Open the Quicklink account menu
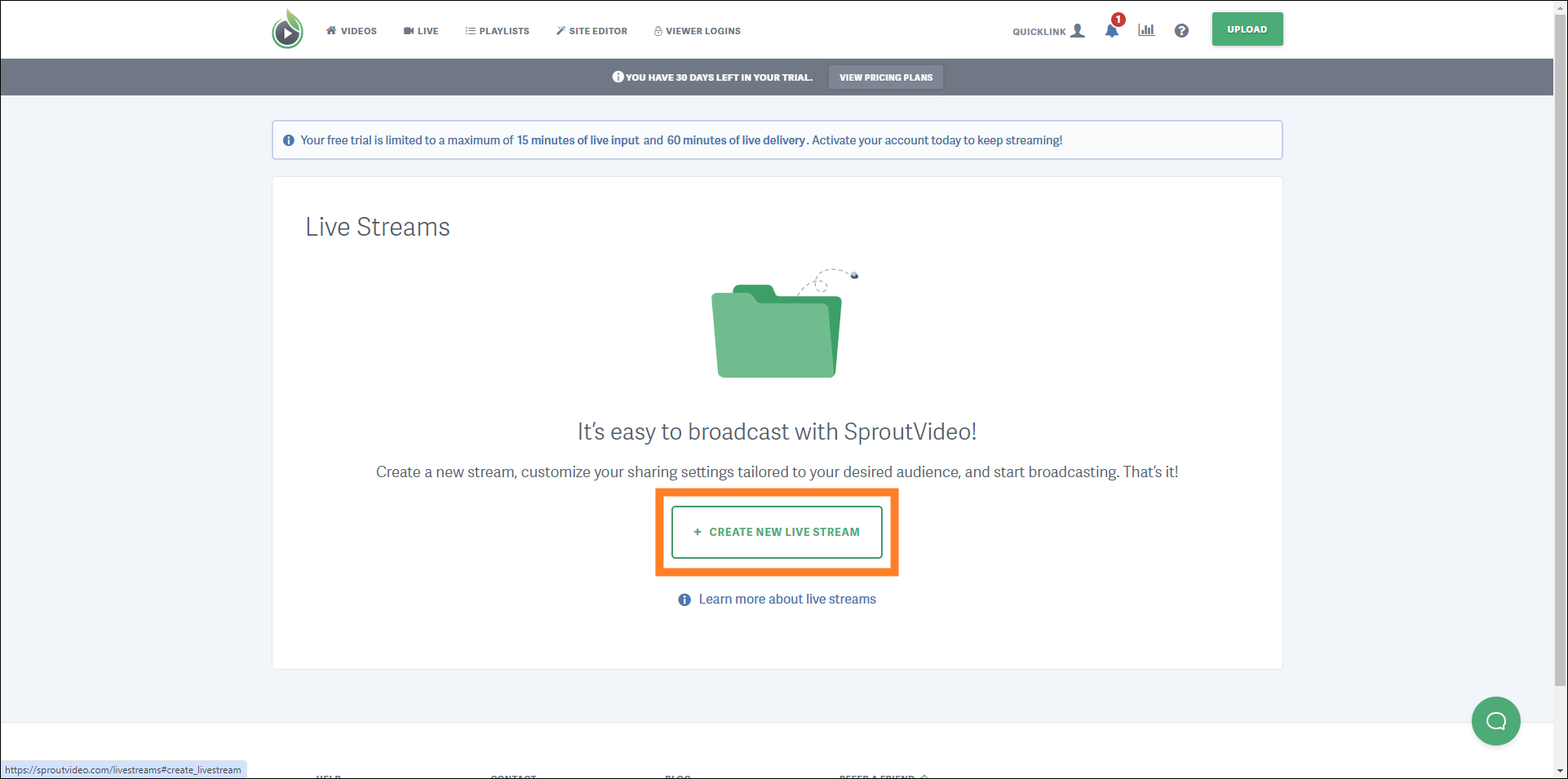Image resolution: width=1568 pixels, height=779 pixels. pyautogui.click(x=1049, y=31)
